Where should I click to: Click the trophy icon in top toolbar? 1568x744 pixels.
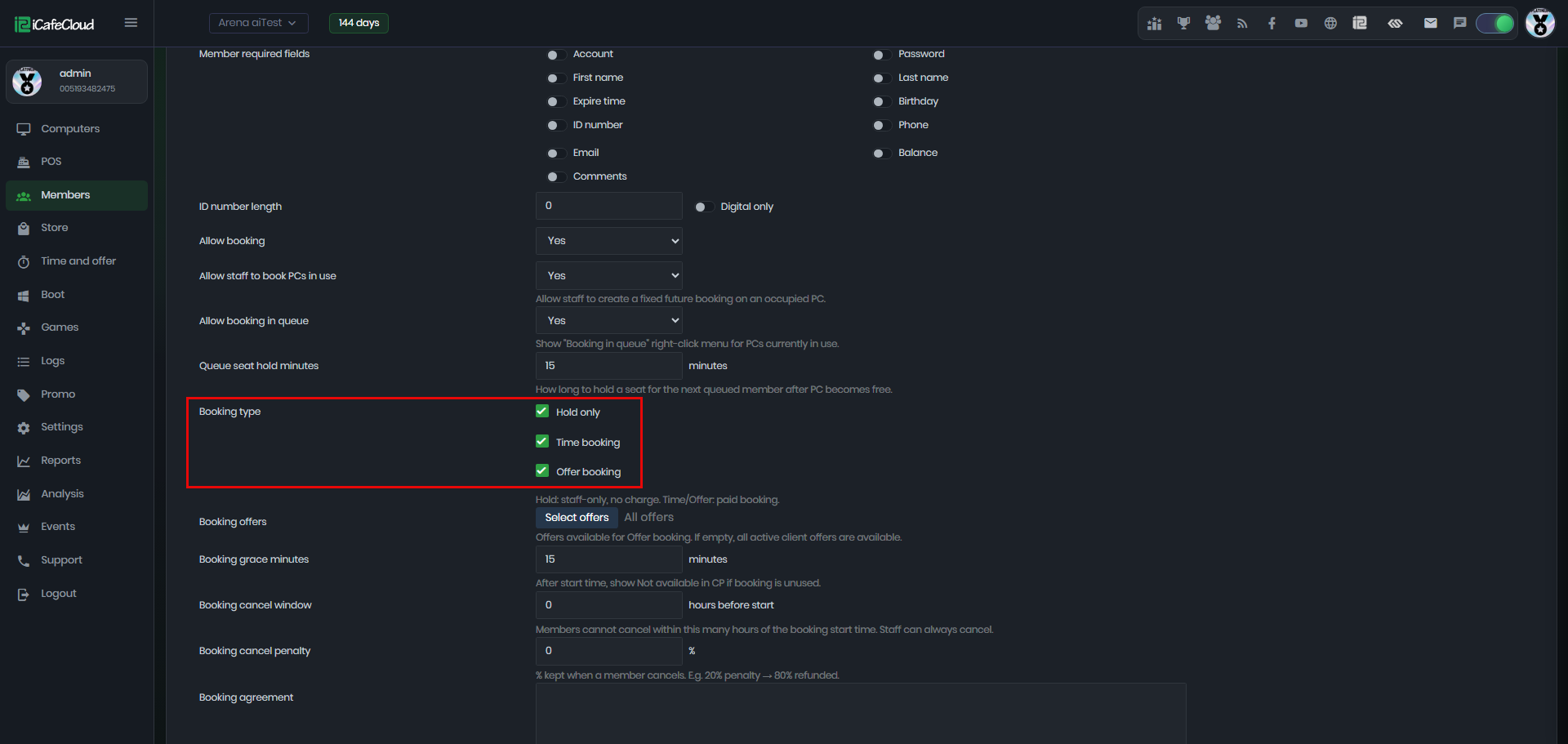pyautogui.click(x=1183, y=24)
